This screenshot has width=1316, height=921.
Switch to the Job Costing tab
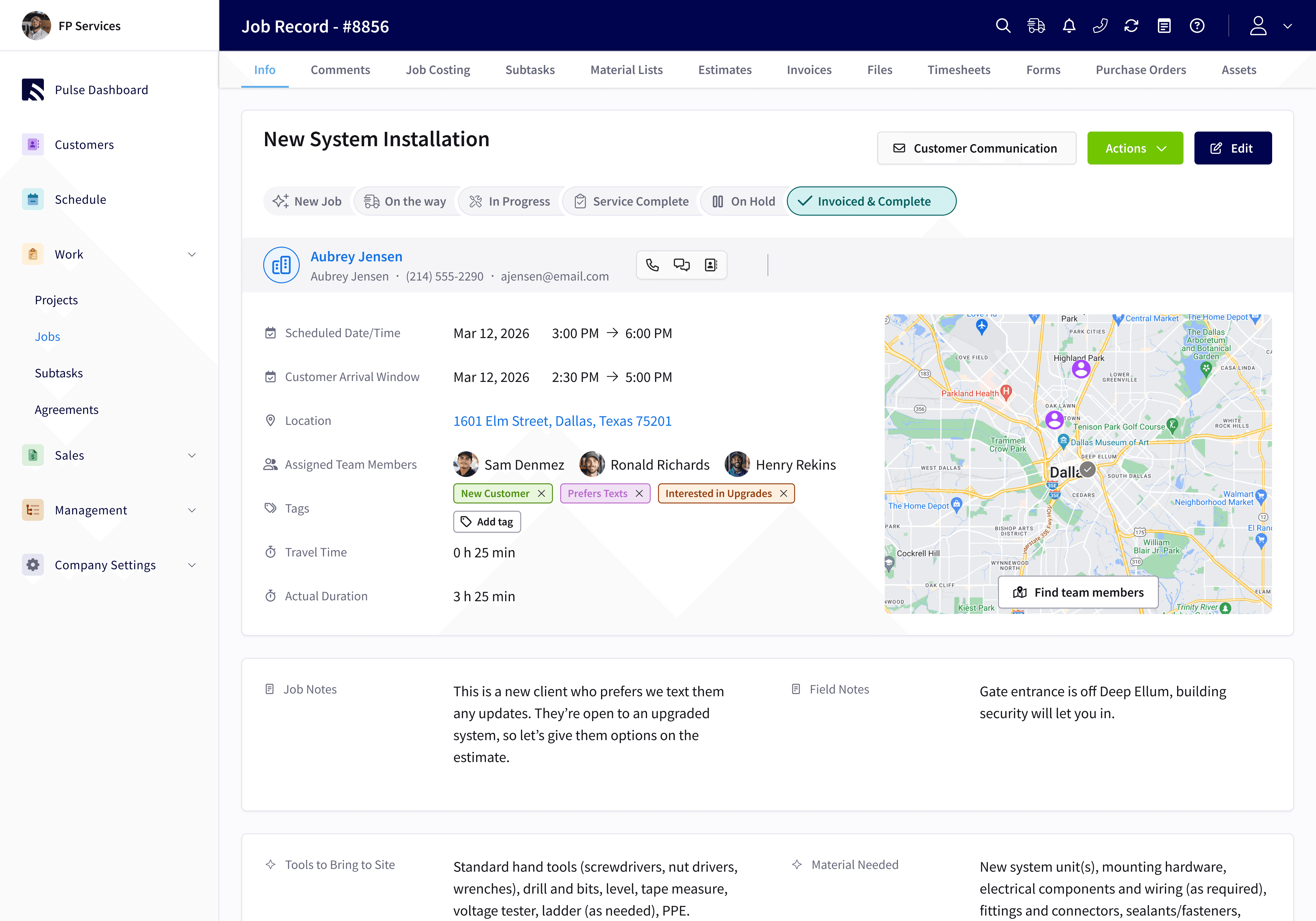tap(437, 70)
